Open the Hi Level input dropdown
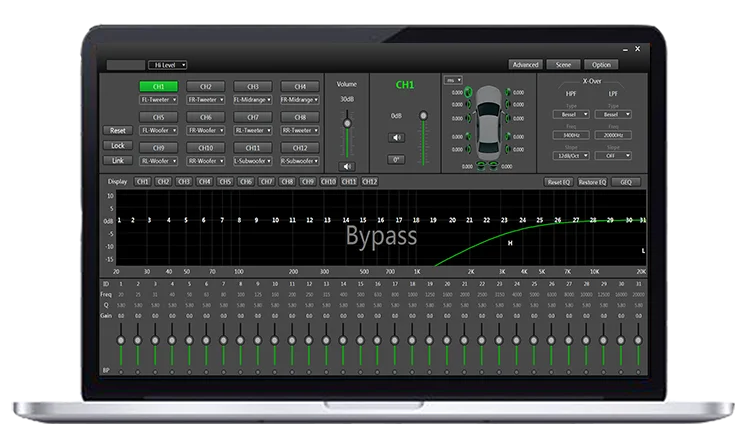Viewport: 750px width, 436px height. point(167,65)
